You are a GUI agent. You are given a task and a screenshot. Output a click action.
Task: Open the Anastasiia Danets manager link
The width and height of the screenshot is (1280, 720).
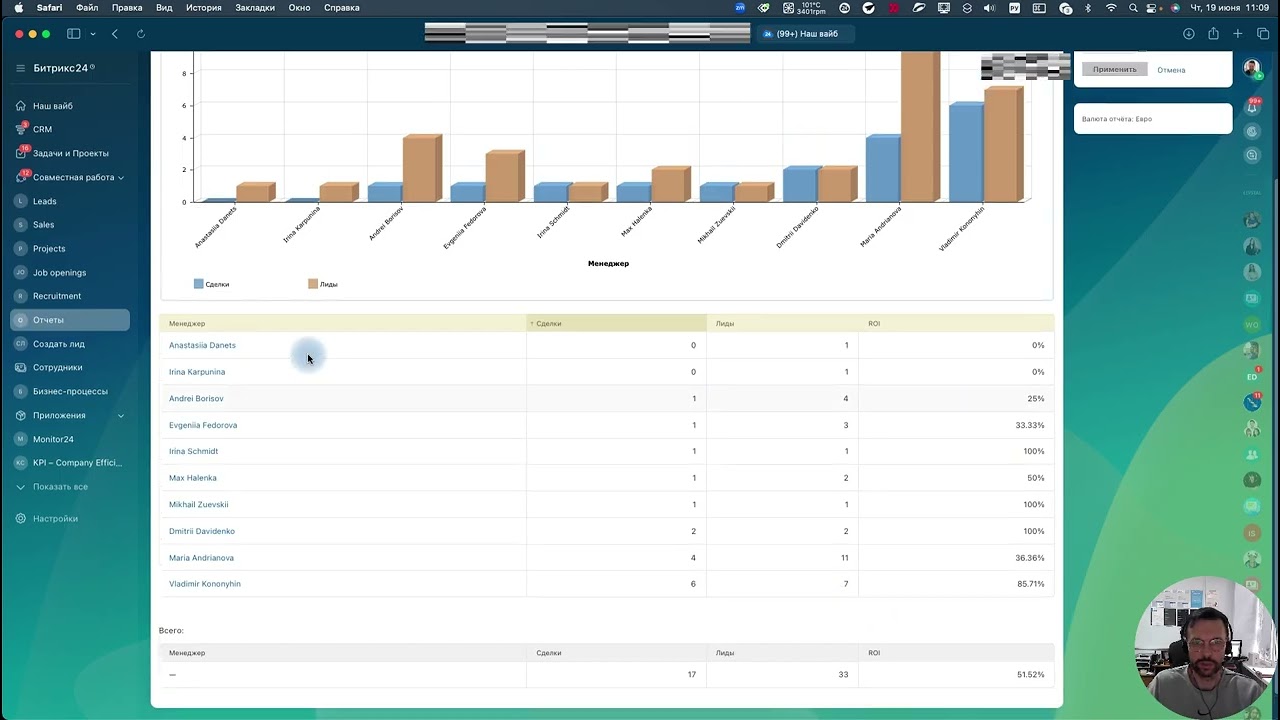point(202,346)
